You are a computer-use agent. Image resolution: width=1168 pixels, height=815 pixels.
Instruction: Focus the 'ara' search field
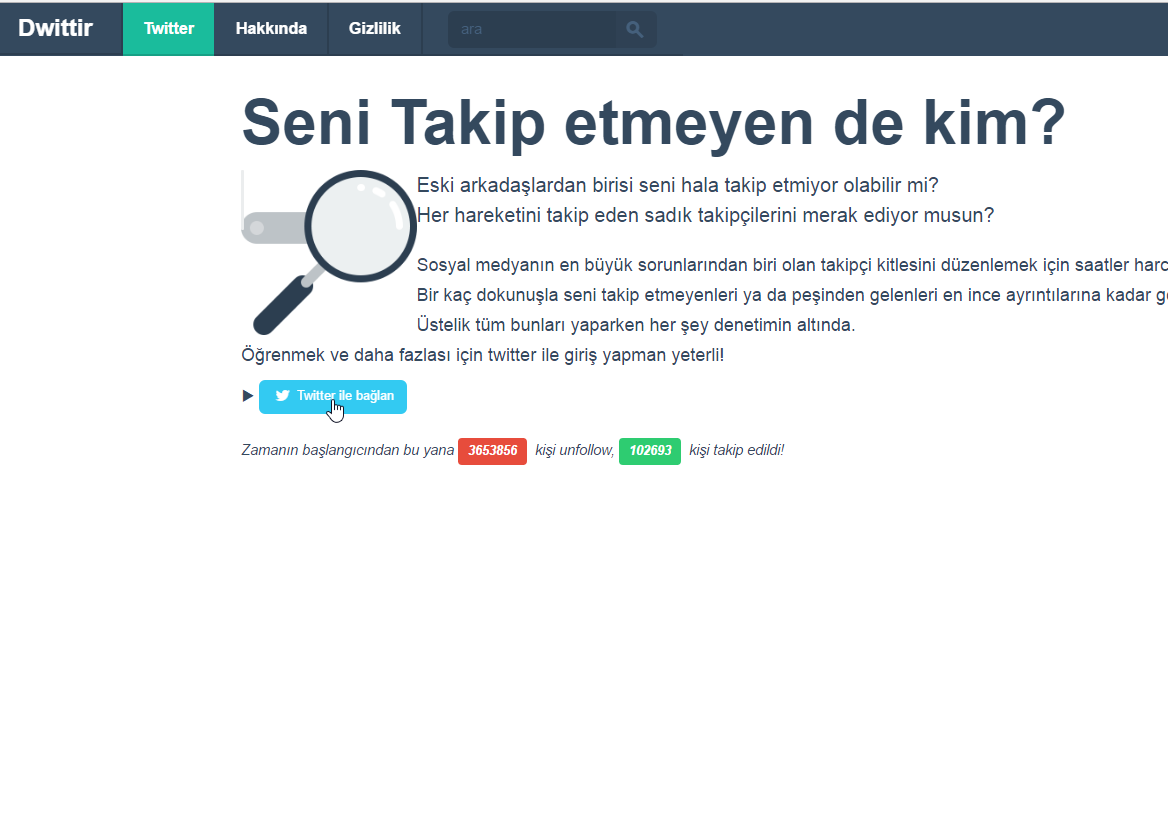tap(532, 29)
